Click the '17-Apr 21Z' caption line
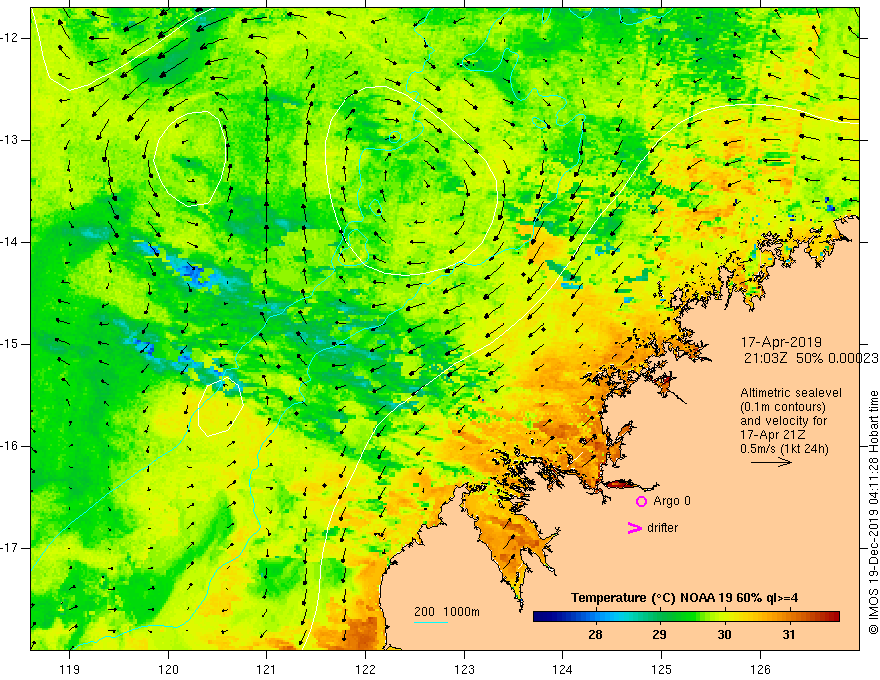The width and height of the screenshot is (880, 680). tap(772, 435)
